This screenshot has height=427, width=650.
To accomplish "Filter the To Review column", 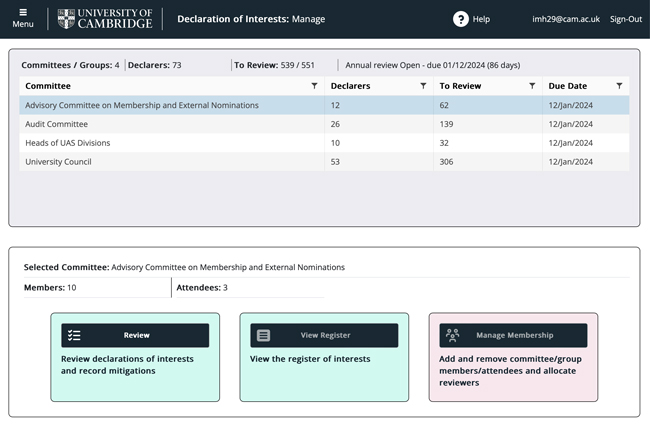I will (532, 86).
